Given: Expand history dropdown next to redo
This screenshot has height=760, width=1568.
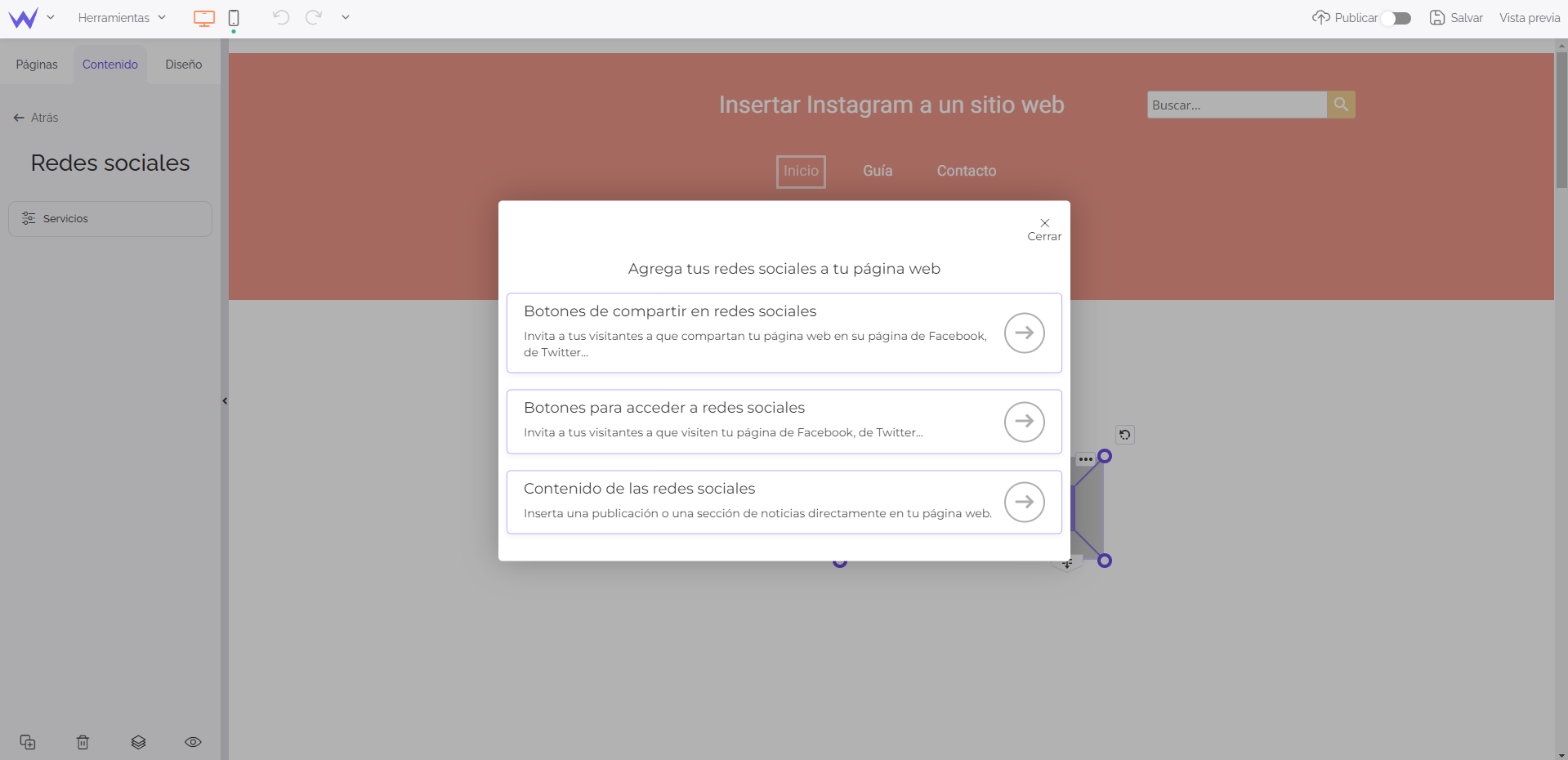Looking at the screenshot, I should pyautogui.click(x=346, y=17).
